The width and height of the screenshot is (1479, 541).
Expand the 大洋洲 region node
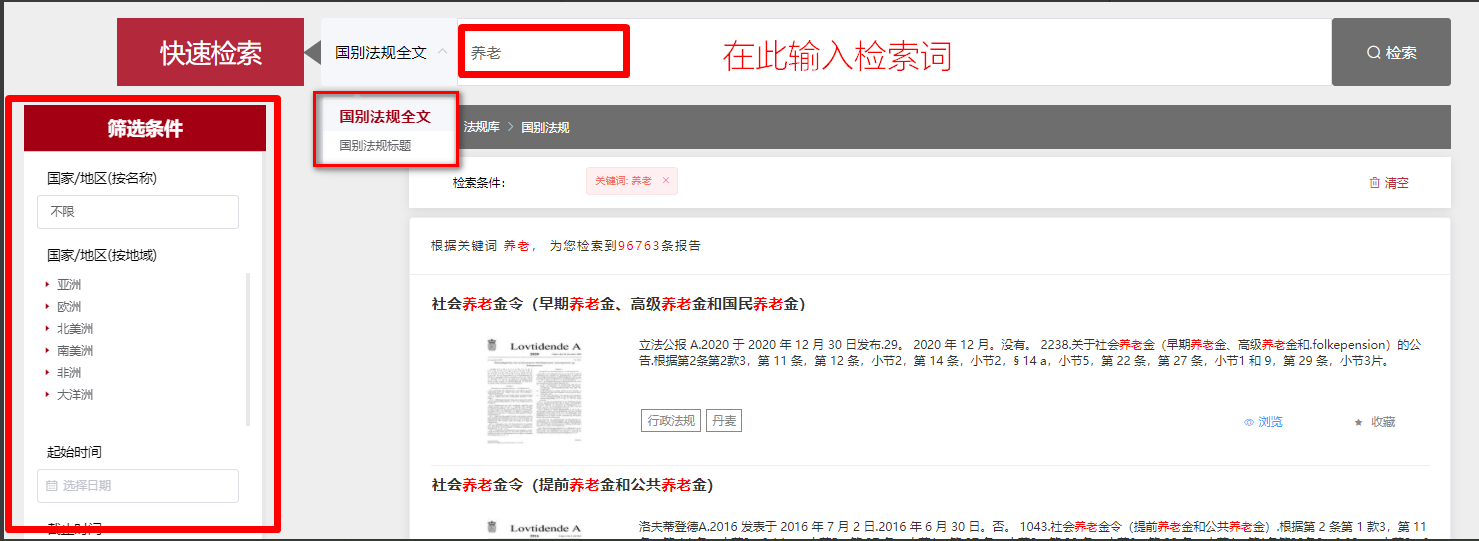point(47,395)
